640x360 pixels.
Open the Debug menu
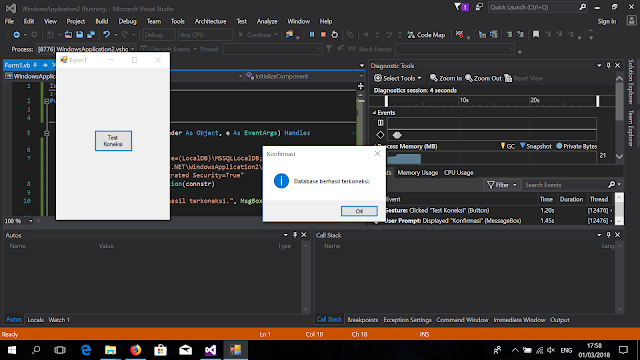pos(127,21)
